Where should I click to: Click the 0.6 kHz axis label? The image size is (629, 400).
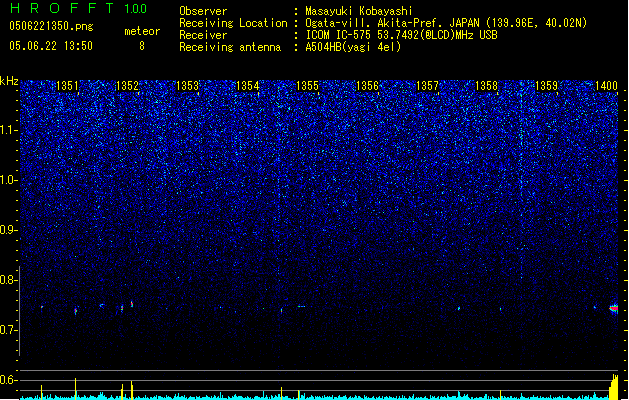[x=8, y=380]
